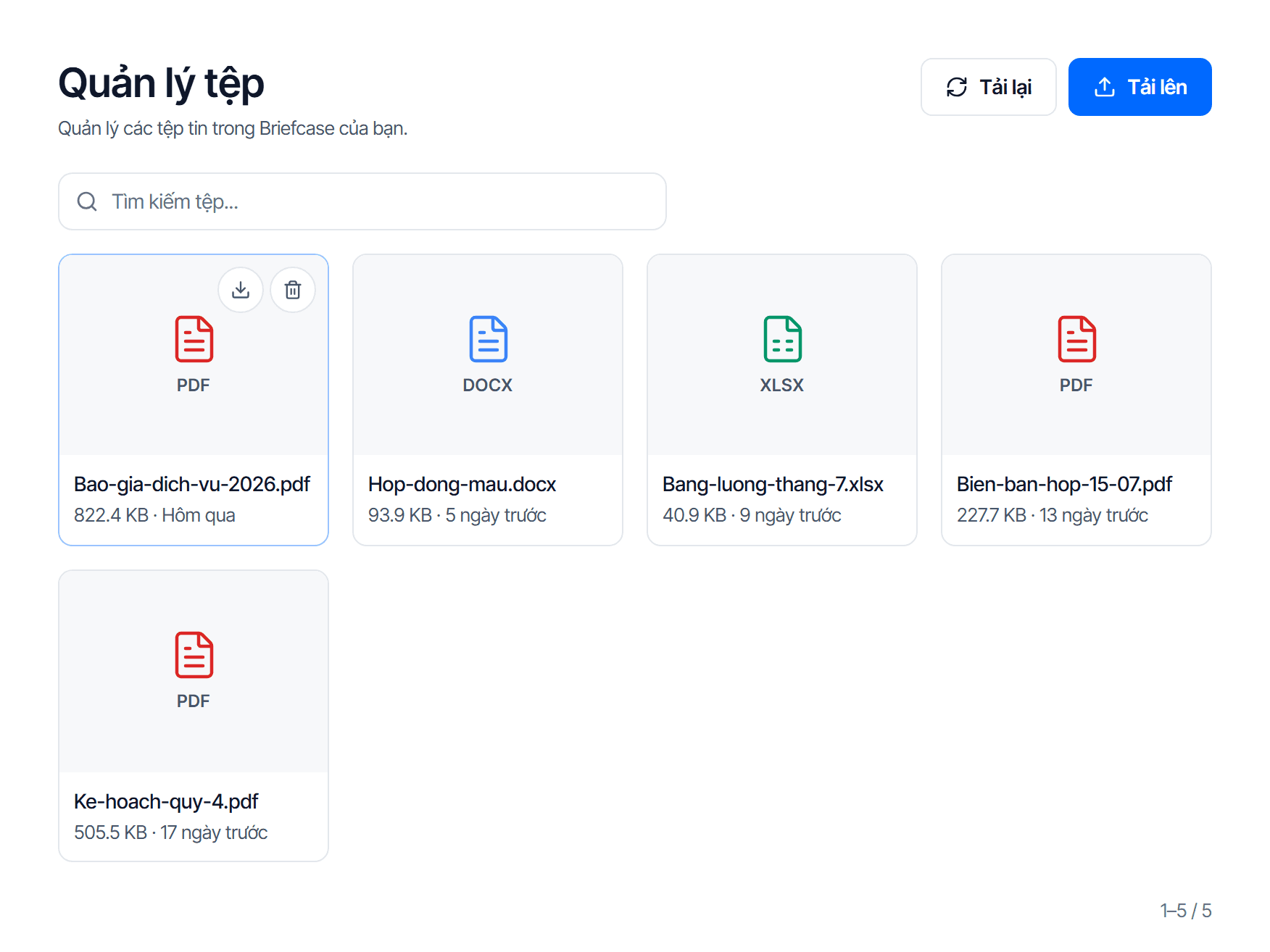Click the 1–5 / 5 pagination counter

coord(1185,911)
